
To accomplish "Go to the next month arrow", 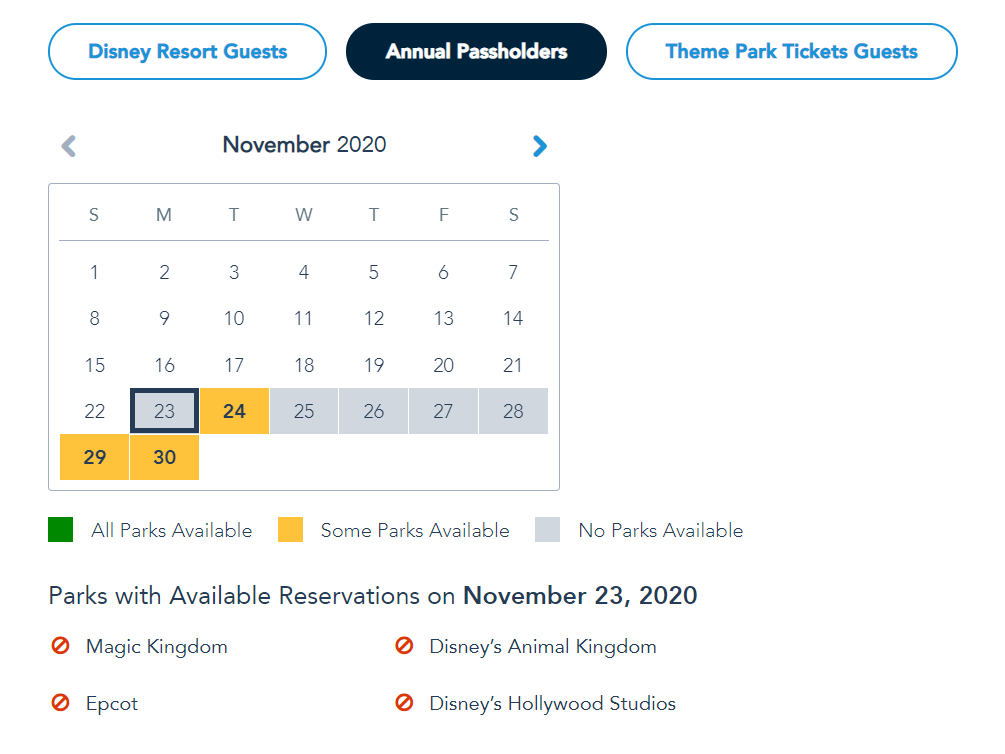I will click(x=540, y=146).
